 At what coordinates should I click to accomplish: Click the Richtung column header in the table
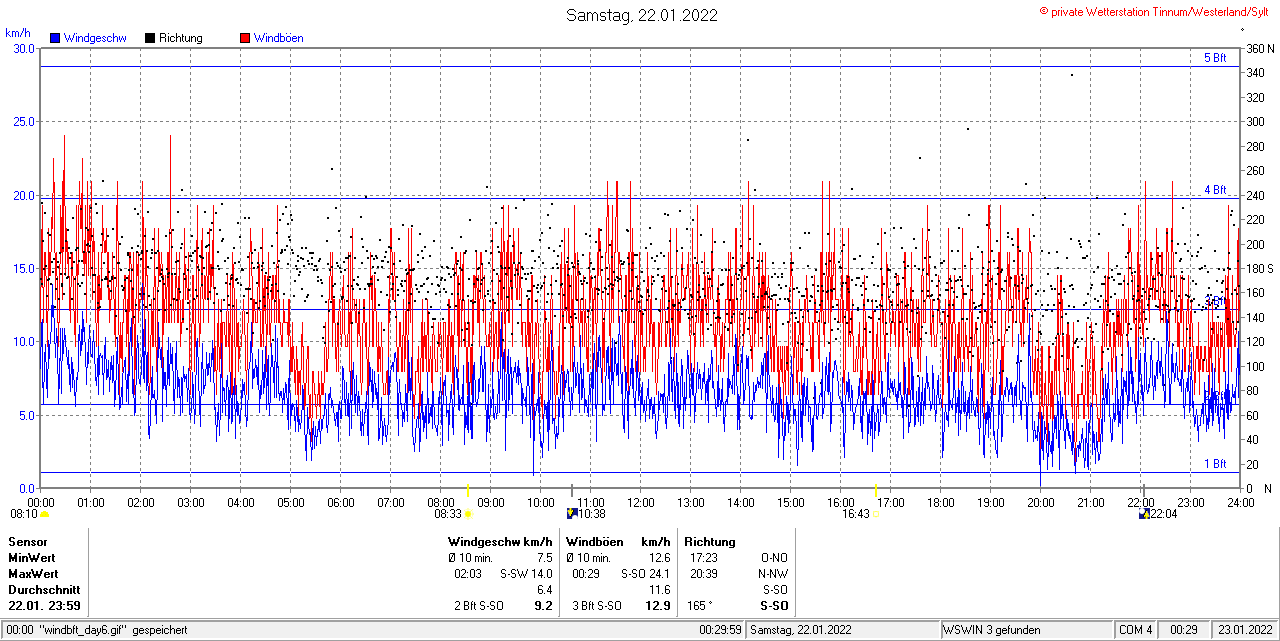coord(710,541)
